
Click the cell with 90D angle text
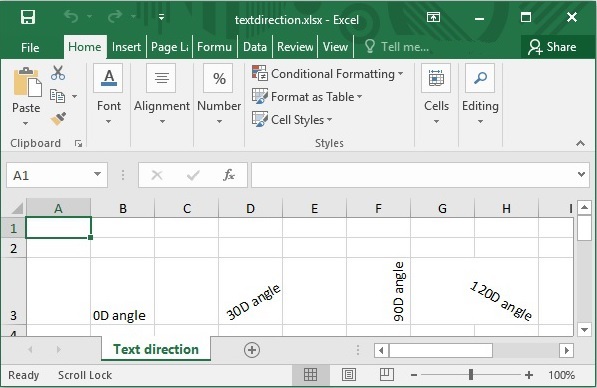[x=378, y=291]
